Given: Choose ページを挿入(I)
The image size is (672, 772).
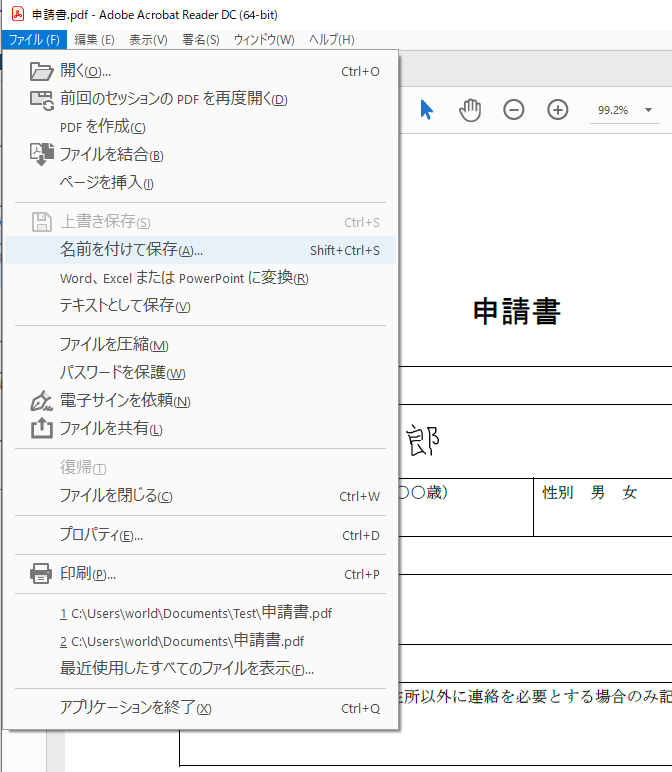Looking at the screenshot, I should click(x=200, y=183).
